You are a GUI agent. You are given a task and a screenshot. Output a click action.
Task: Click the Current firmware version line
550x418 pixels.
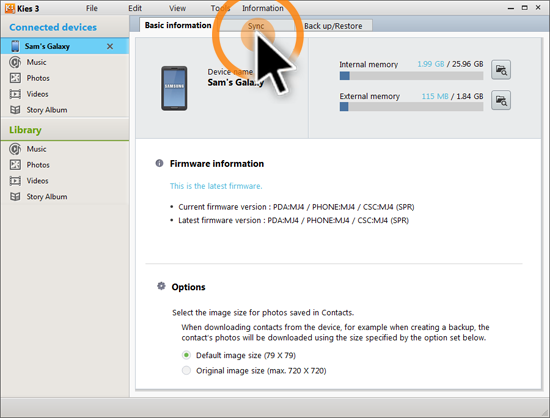pos(296,207)
